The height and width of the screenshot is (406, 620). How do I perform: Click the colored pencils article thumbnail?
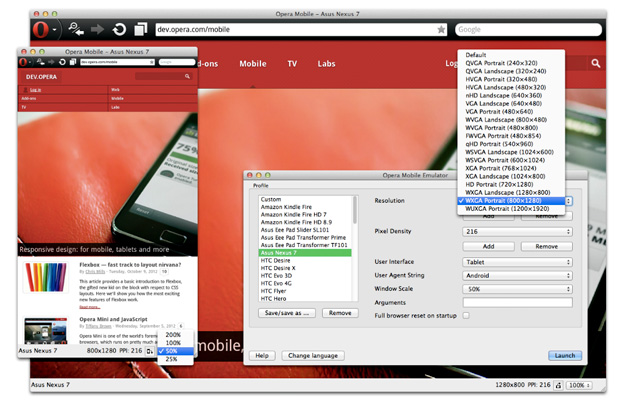pos(46,277)
